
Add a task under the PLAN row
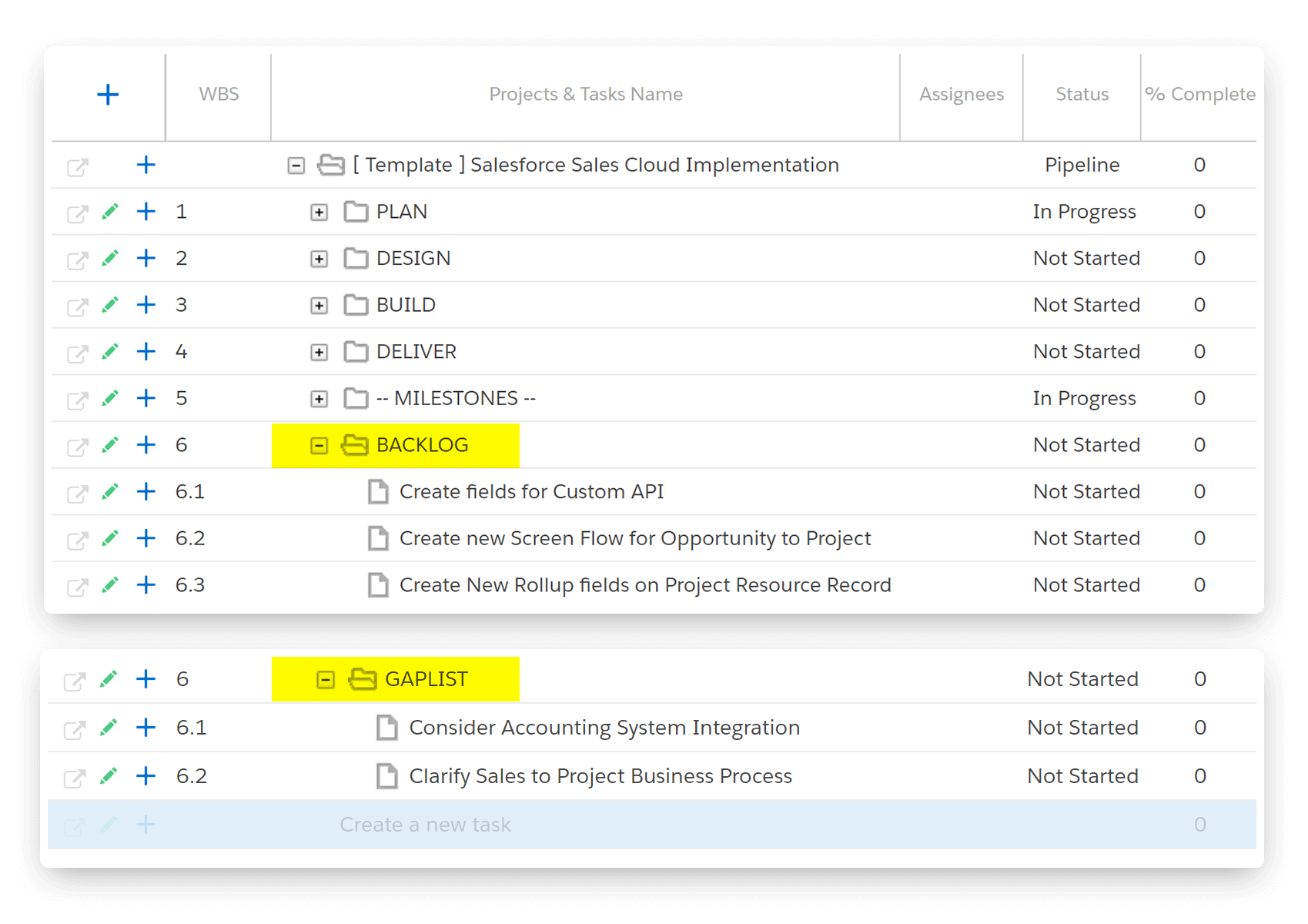[x=146, y=212]
